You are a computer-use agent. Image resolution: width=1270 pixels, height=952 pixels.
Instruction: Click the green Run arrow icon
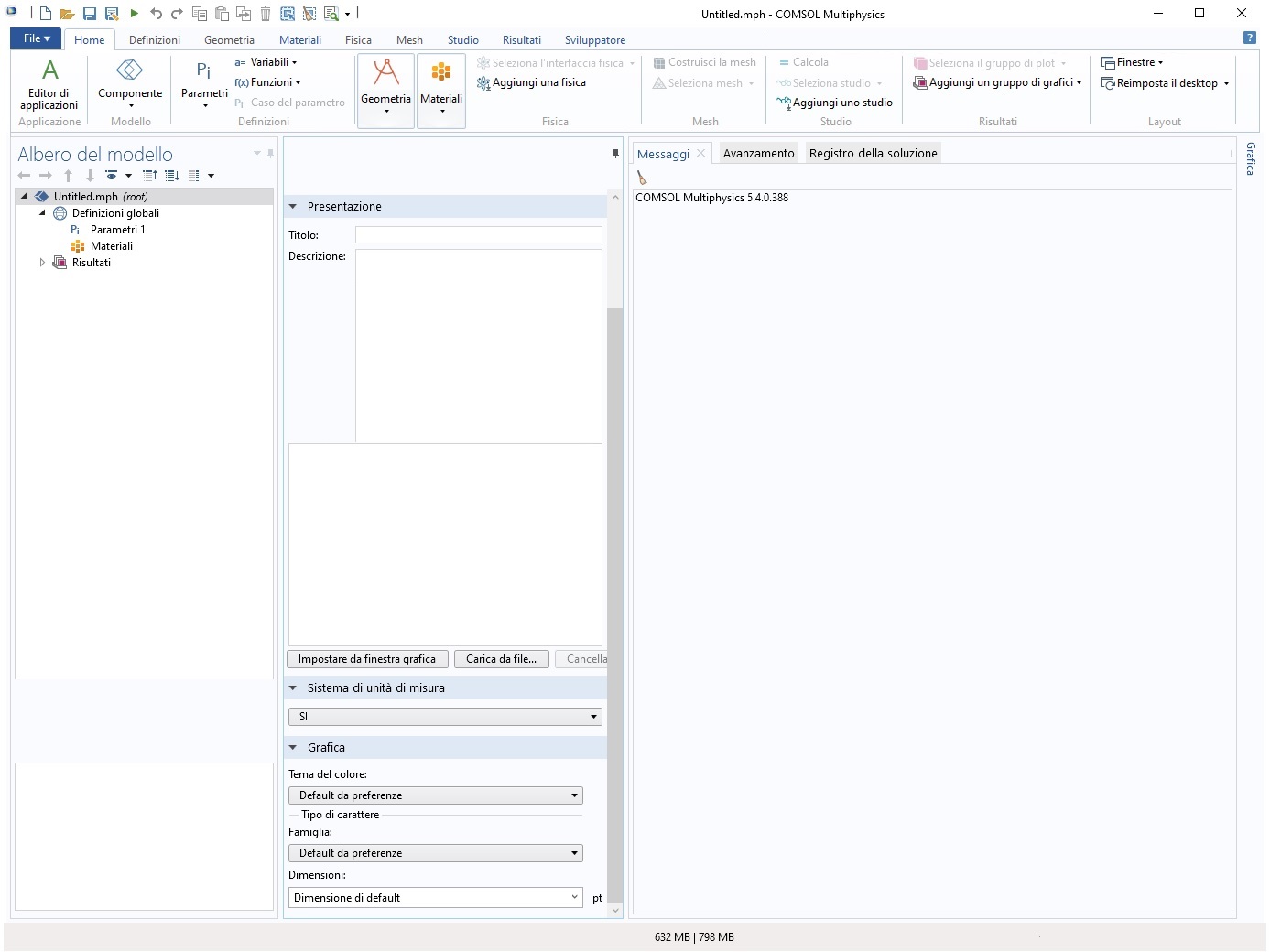135,14
